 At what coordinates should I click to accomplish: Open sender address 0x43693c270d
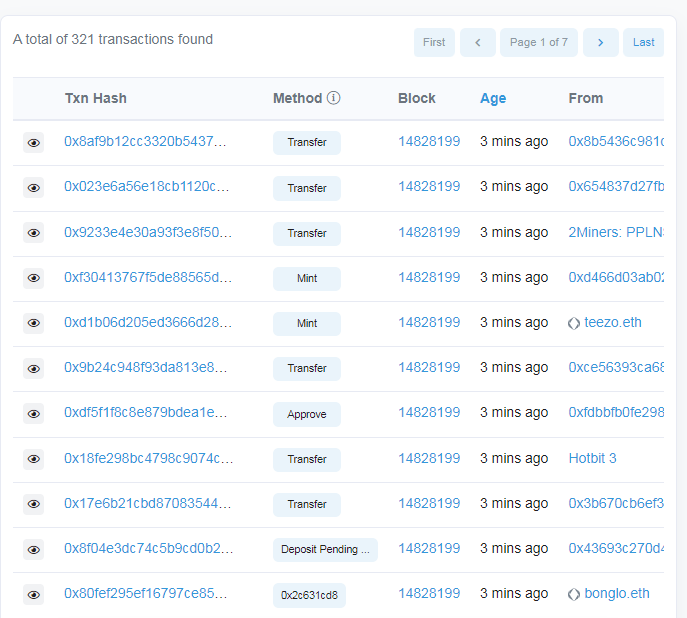[x=616, y=548]
